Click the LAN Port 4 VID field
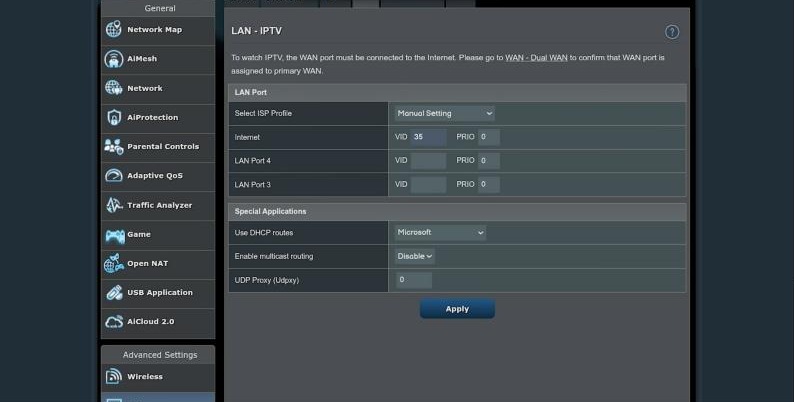The height and width of the screenshot is (402, 794). 428,160
